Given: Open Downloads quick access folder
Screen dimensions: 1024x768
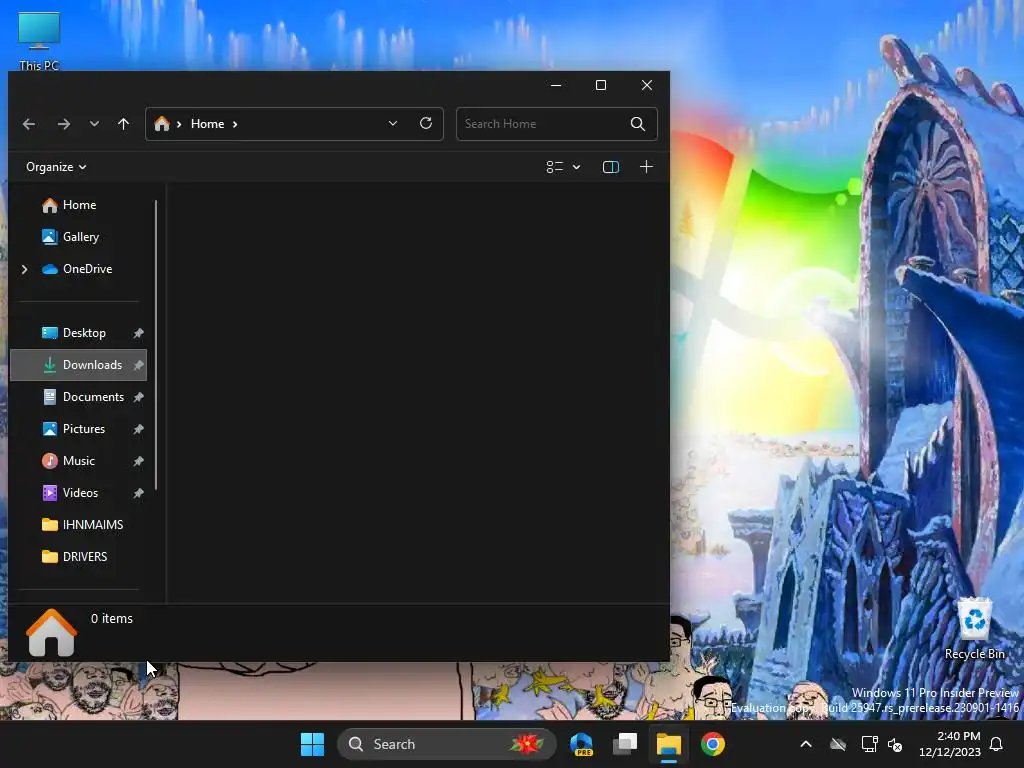Looking at the screenshot, I should pyautogui.click(x=78, y=365).
